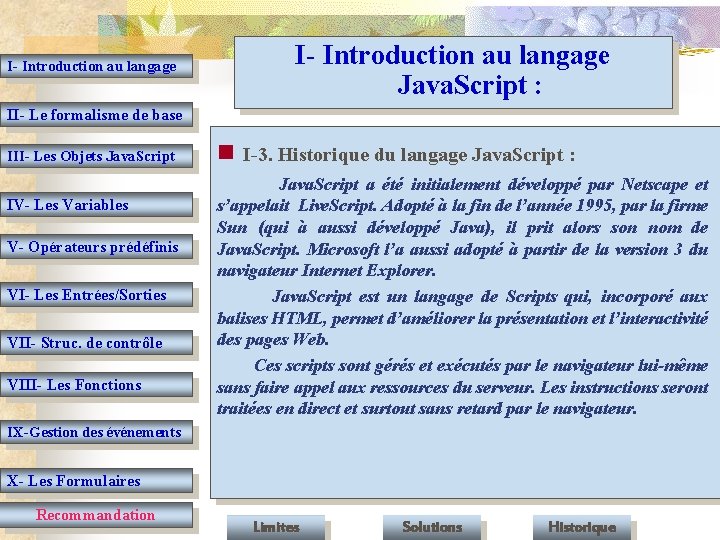Open the 'I- Introduction au langage' section

coord(96,66)
